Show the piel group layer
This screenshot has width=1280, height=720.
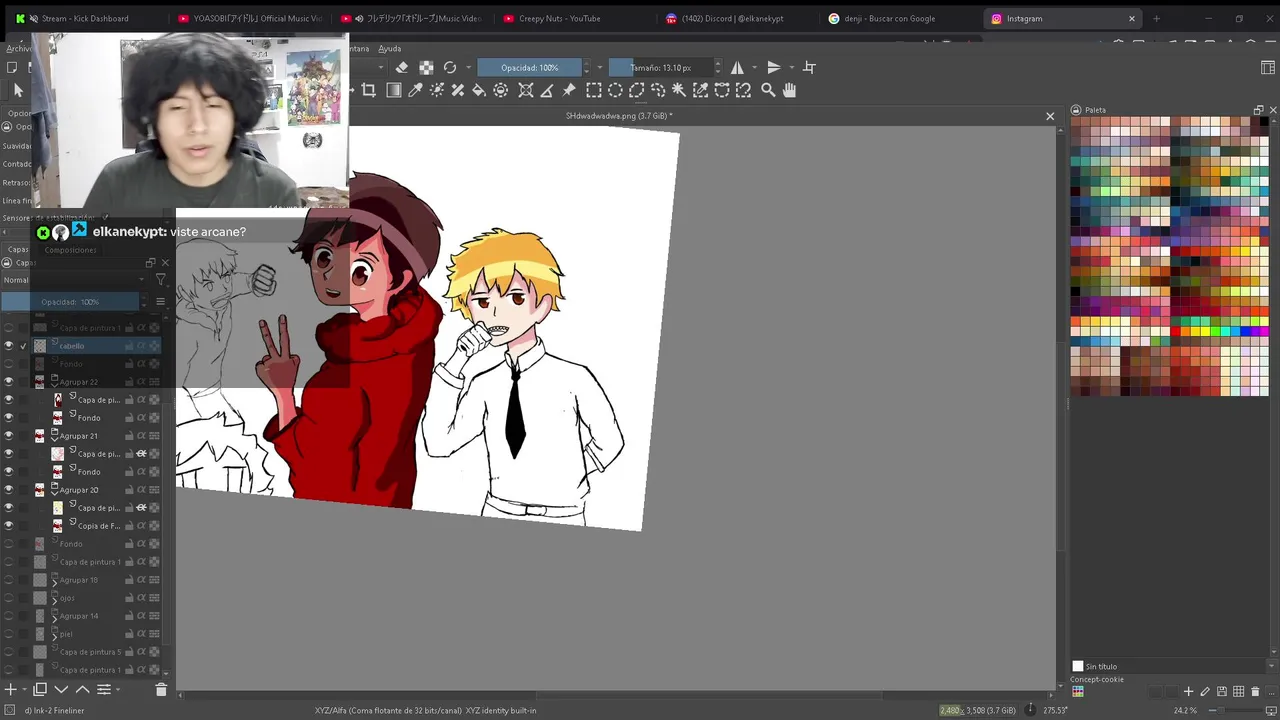coord(9,634)
